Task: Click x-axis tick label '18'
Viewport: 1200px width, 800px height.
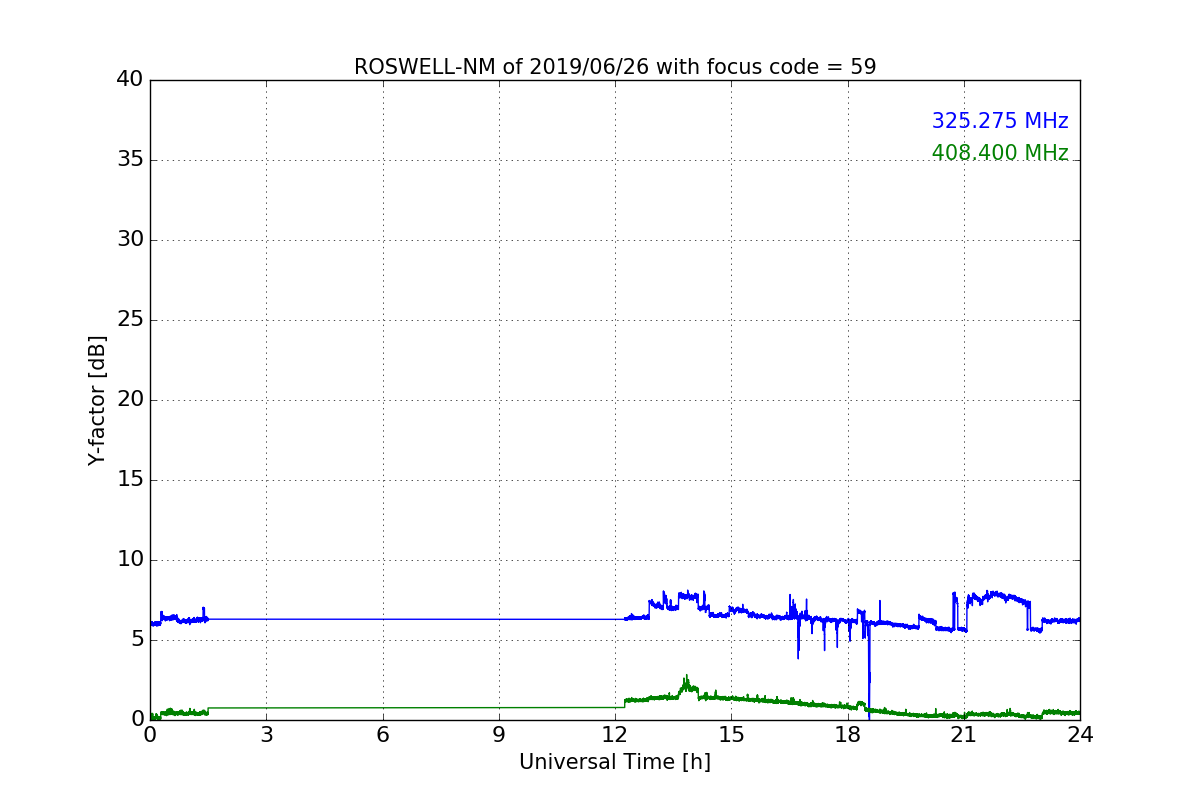Action: coord(847,734)
